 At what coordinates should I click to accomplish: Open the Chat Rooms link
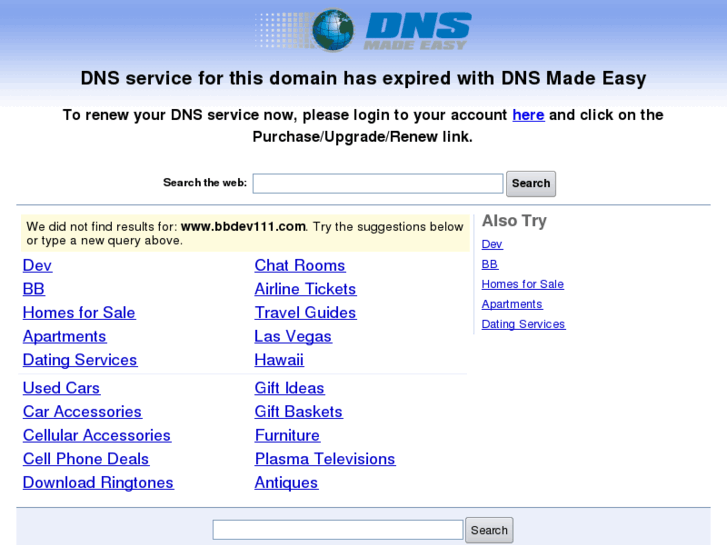point(300,265)
